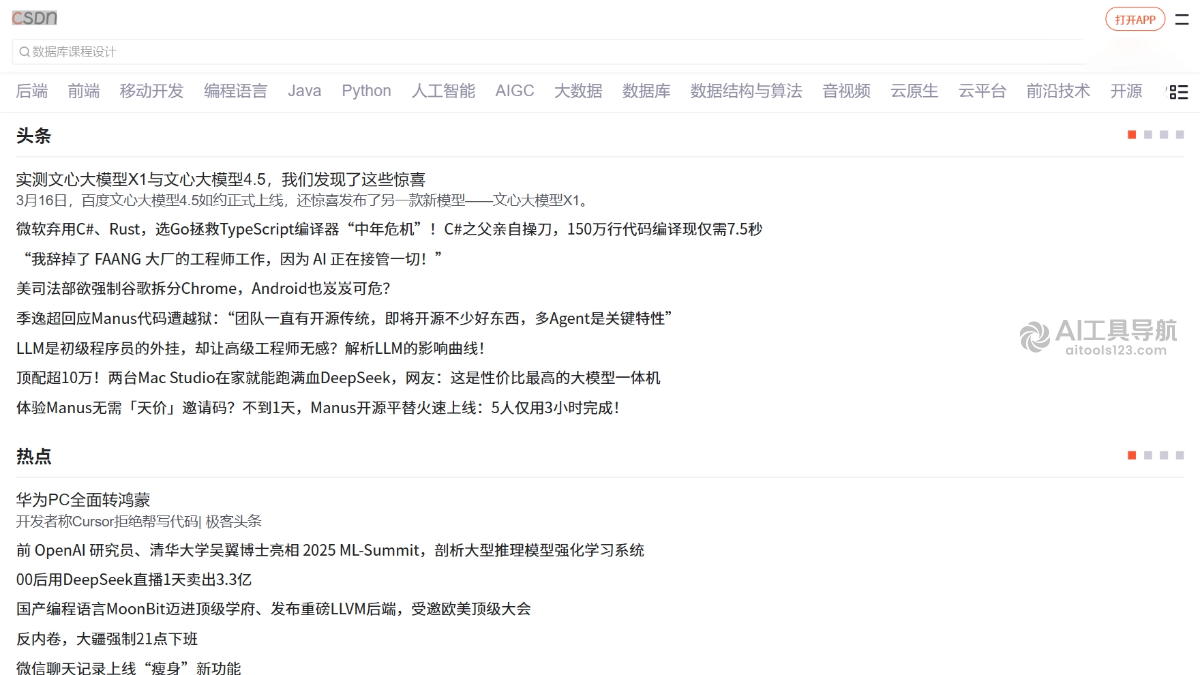
Task: Go to the Java tab
Action: 305,91
